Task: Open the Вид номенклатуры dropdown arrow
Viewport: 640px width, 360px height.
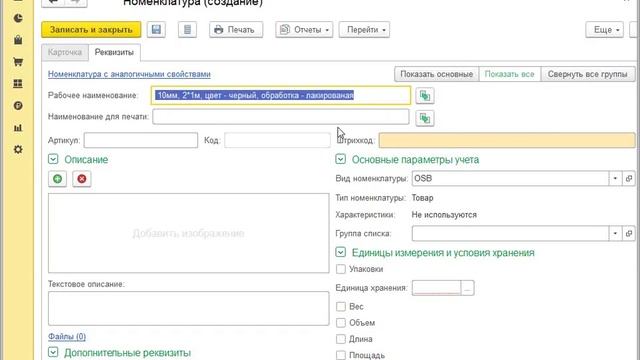Action: (615, 178)
